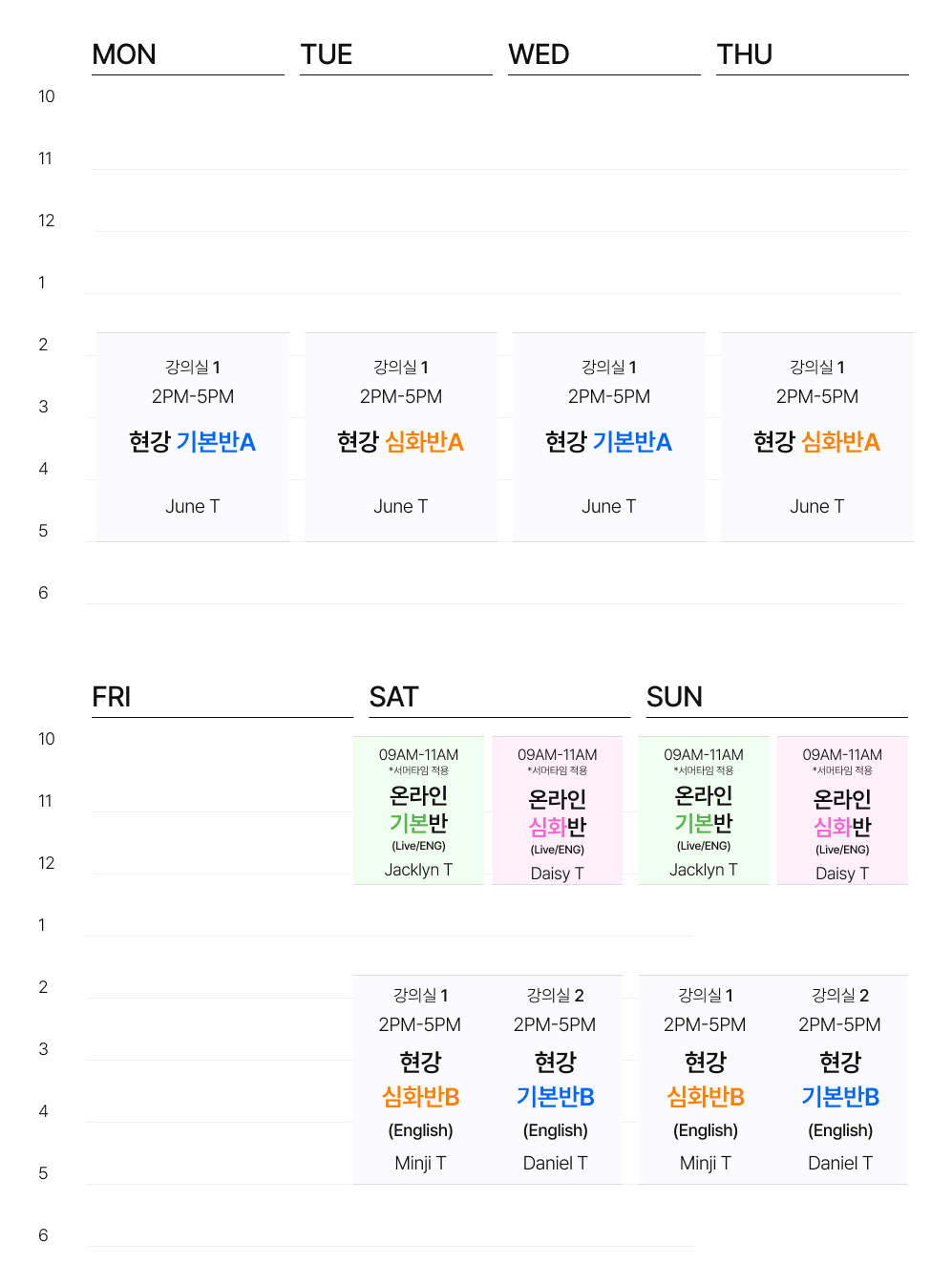This screenshot has height=1285, width=952.
Task: Select Saturday 온라인 기본반 Jacklyn T block
Action: (418, 811)
